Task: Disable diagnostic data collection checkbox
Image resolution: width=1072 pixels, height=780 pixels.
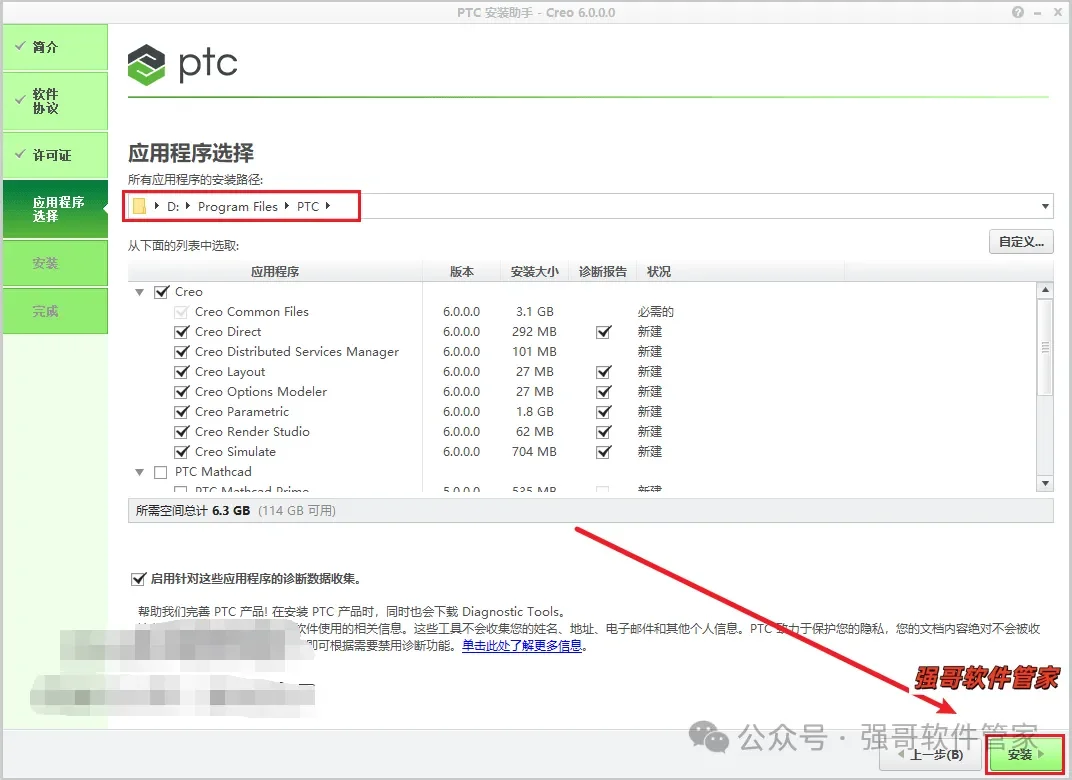Action: [138, 579]
